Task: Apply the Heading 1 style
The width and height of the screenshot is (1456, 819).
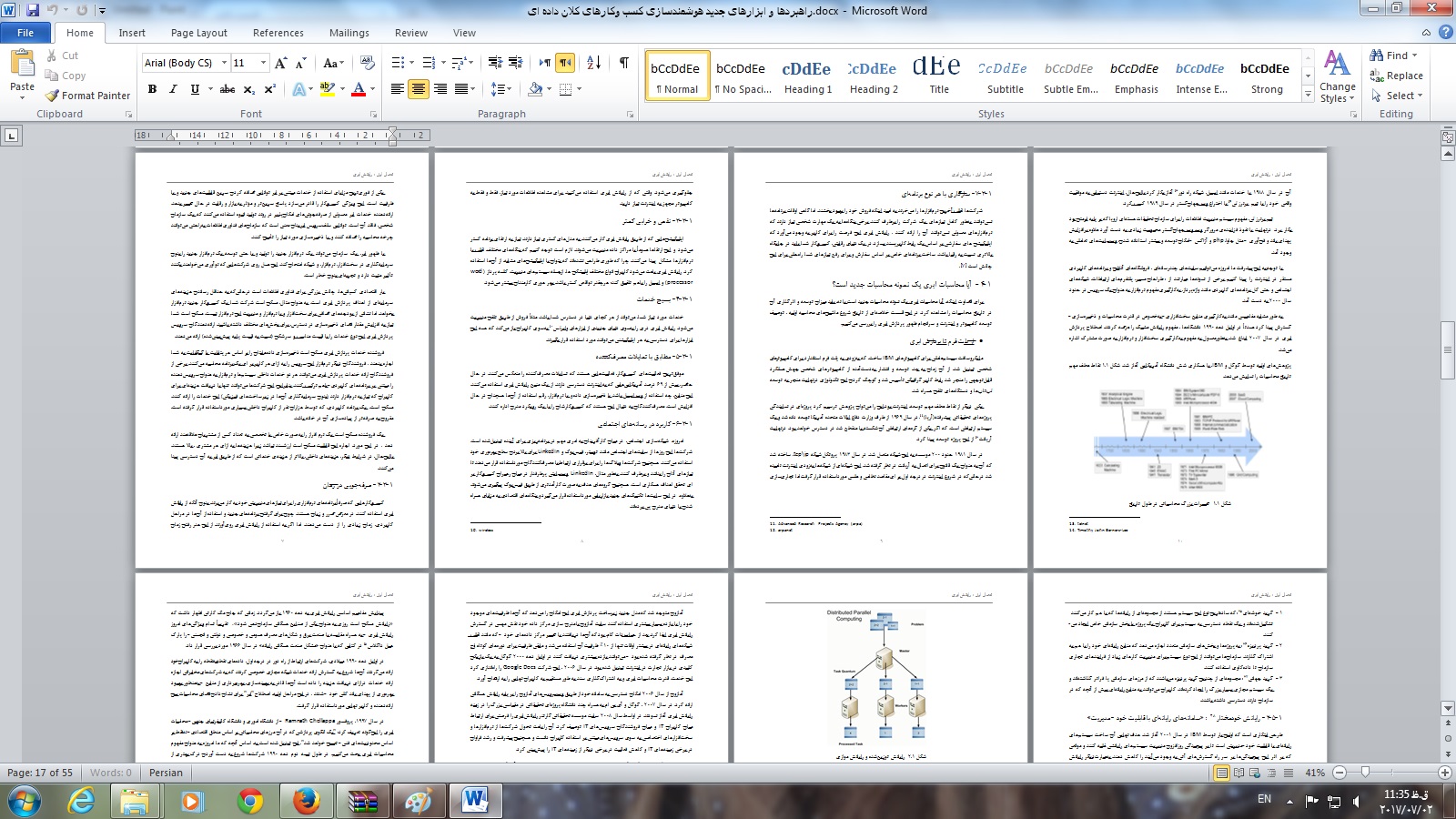Action: (807, 76)
